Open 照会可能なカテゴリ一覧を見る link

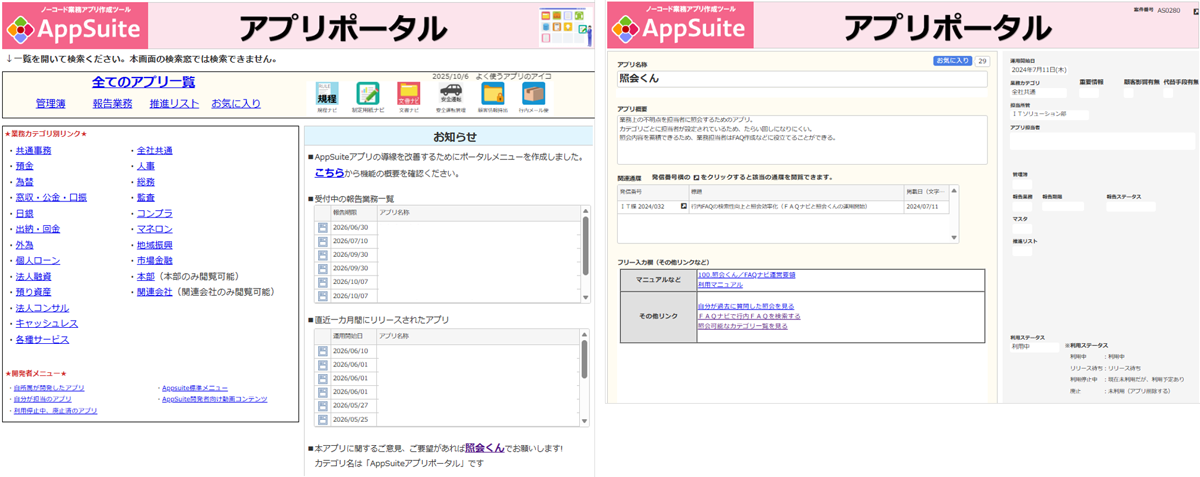[743, 326]
